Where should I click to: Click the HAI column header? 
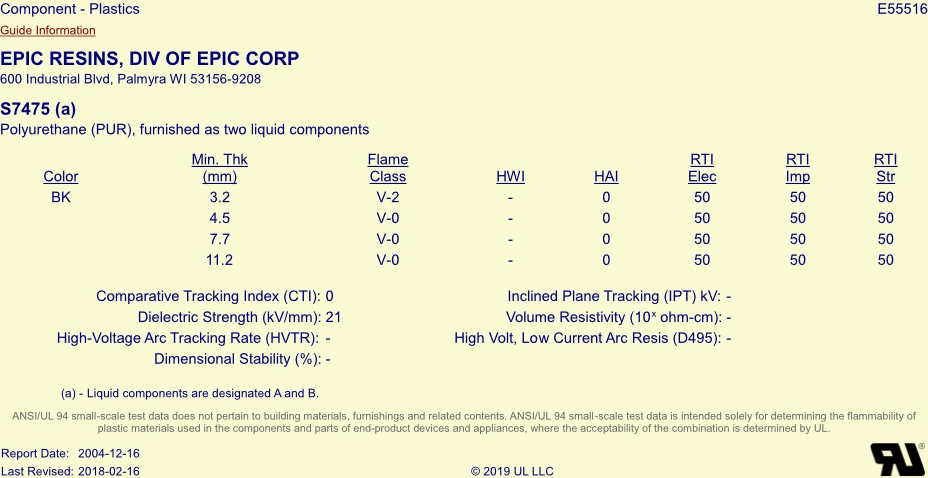point(606,177)
